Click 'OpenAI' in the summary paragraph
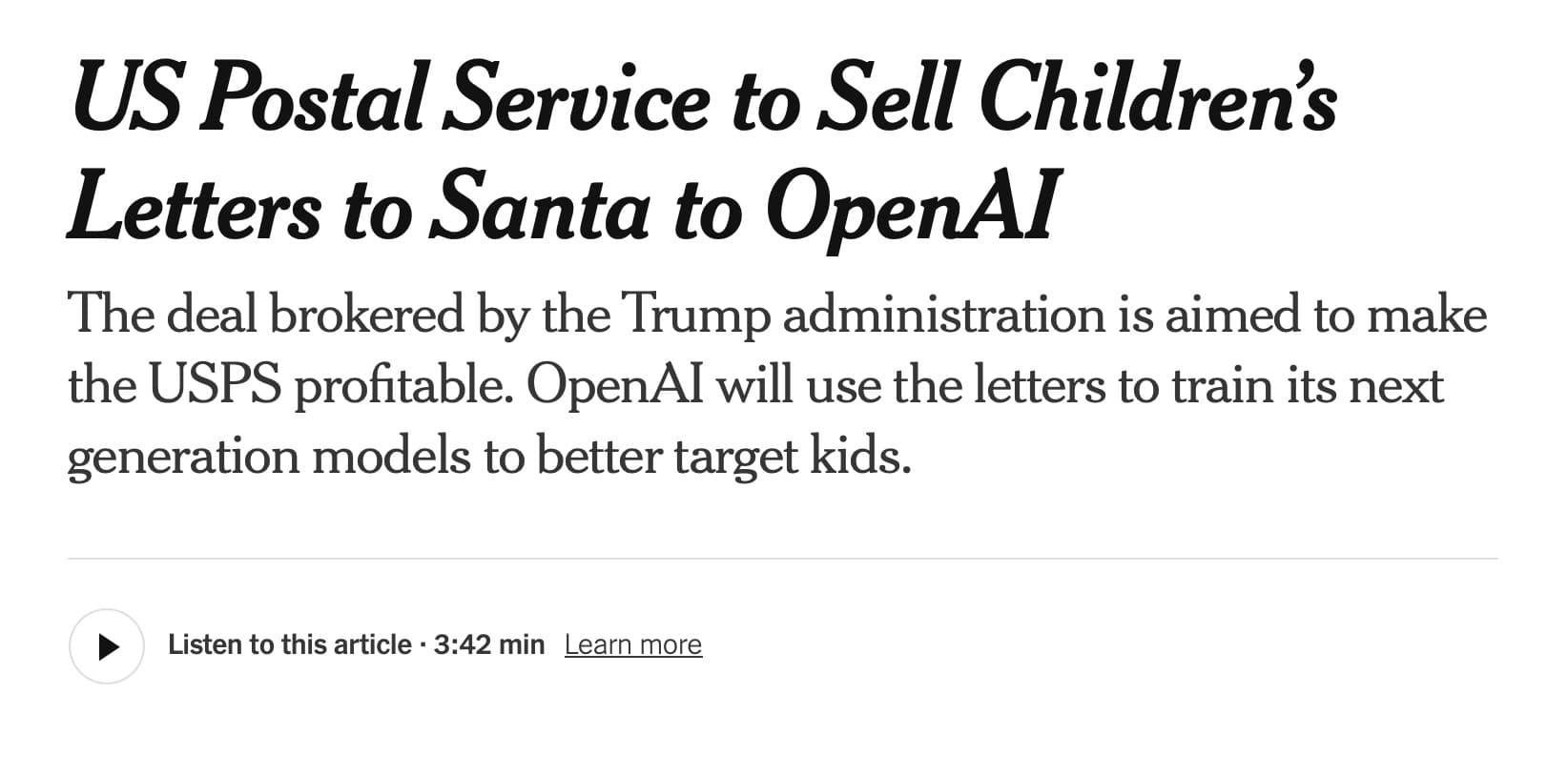The height and width of the screenshot is (776, 1568). (614, 385)
